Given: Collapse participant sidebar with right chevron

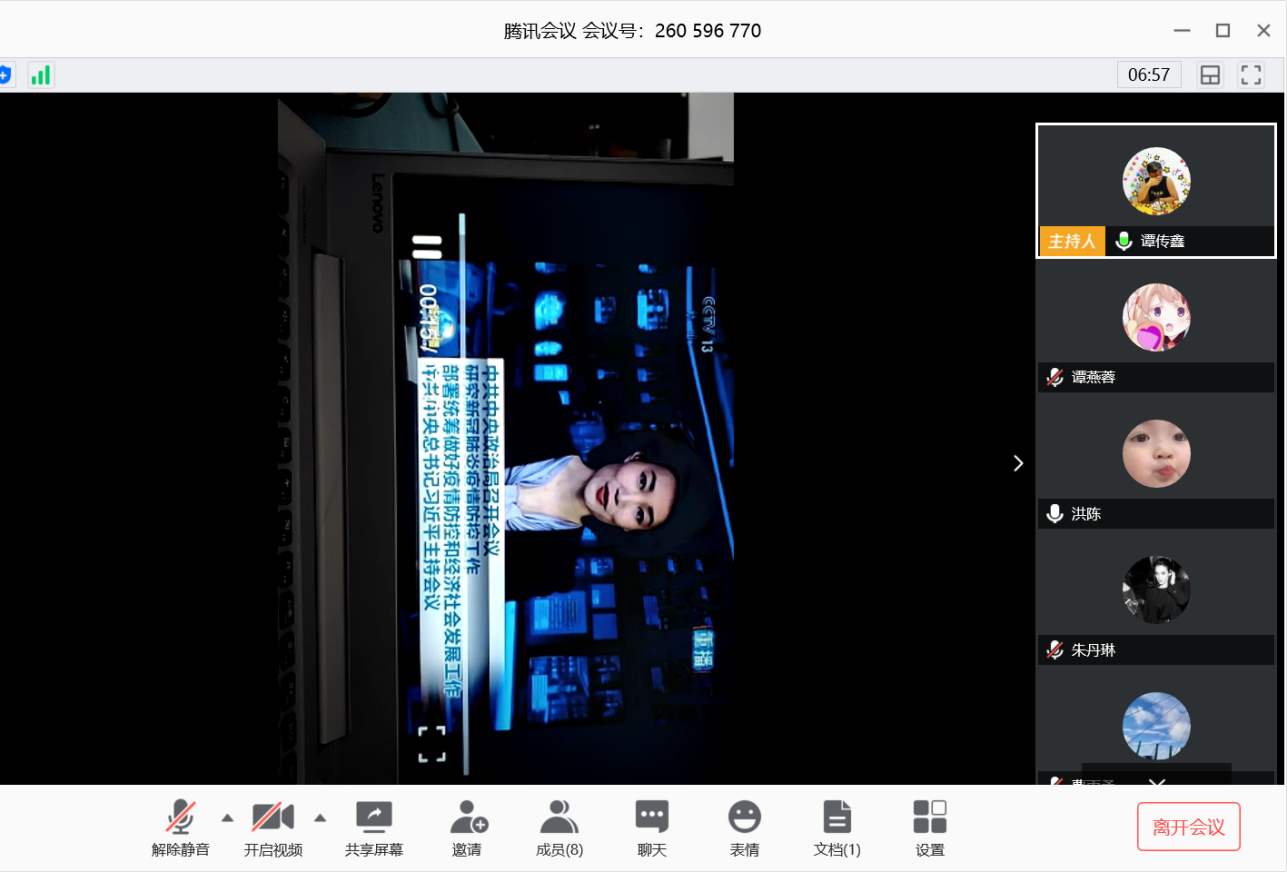Looking at the screenshot, I should coord(1018,463).
